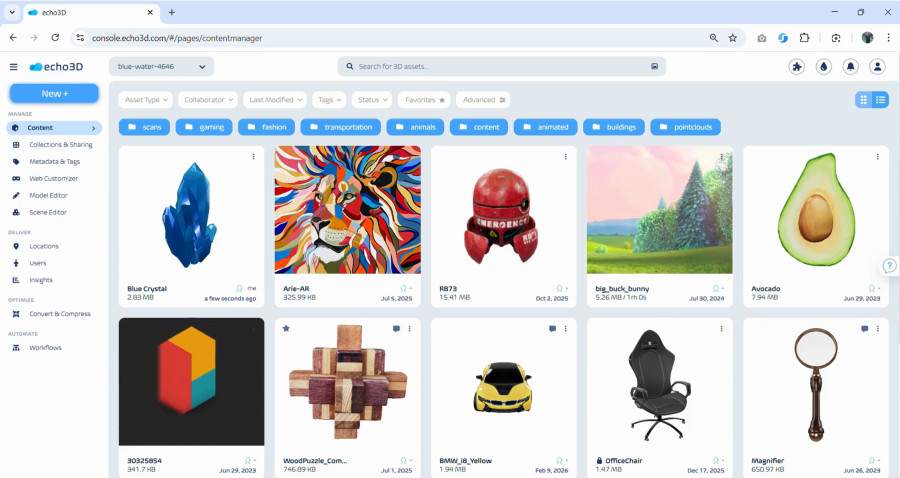The image size is (900, 478).
Task: Open the OfficeChair thumbnail
Action: [660, 383]
